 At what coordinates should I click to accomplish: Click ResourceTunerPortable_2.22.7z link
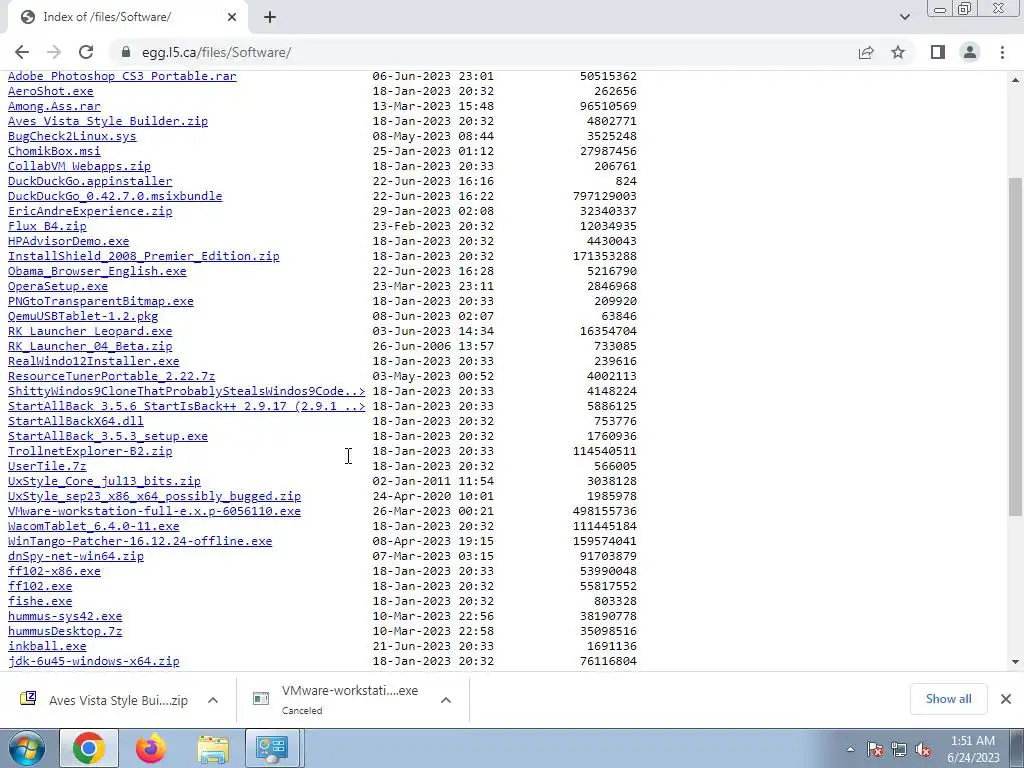tap(112, 377)
